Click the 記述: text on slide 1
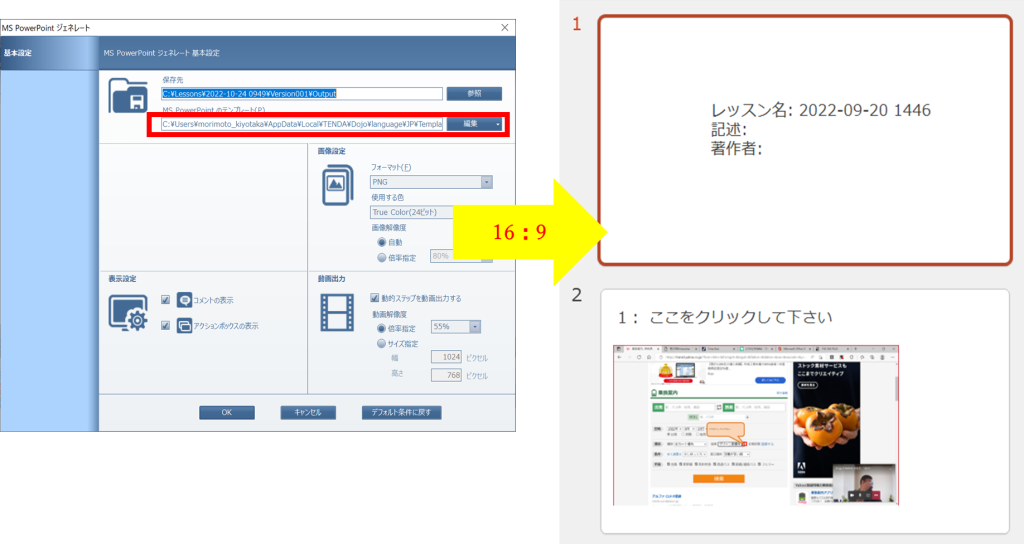Viewport: 1024px width, 544px height. (x=728, y=129)
